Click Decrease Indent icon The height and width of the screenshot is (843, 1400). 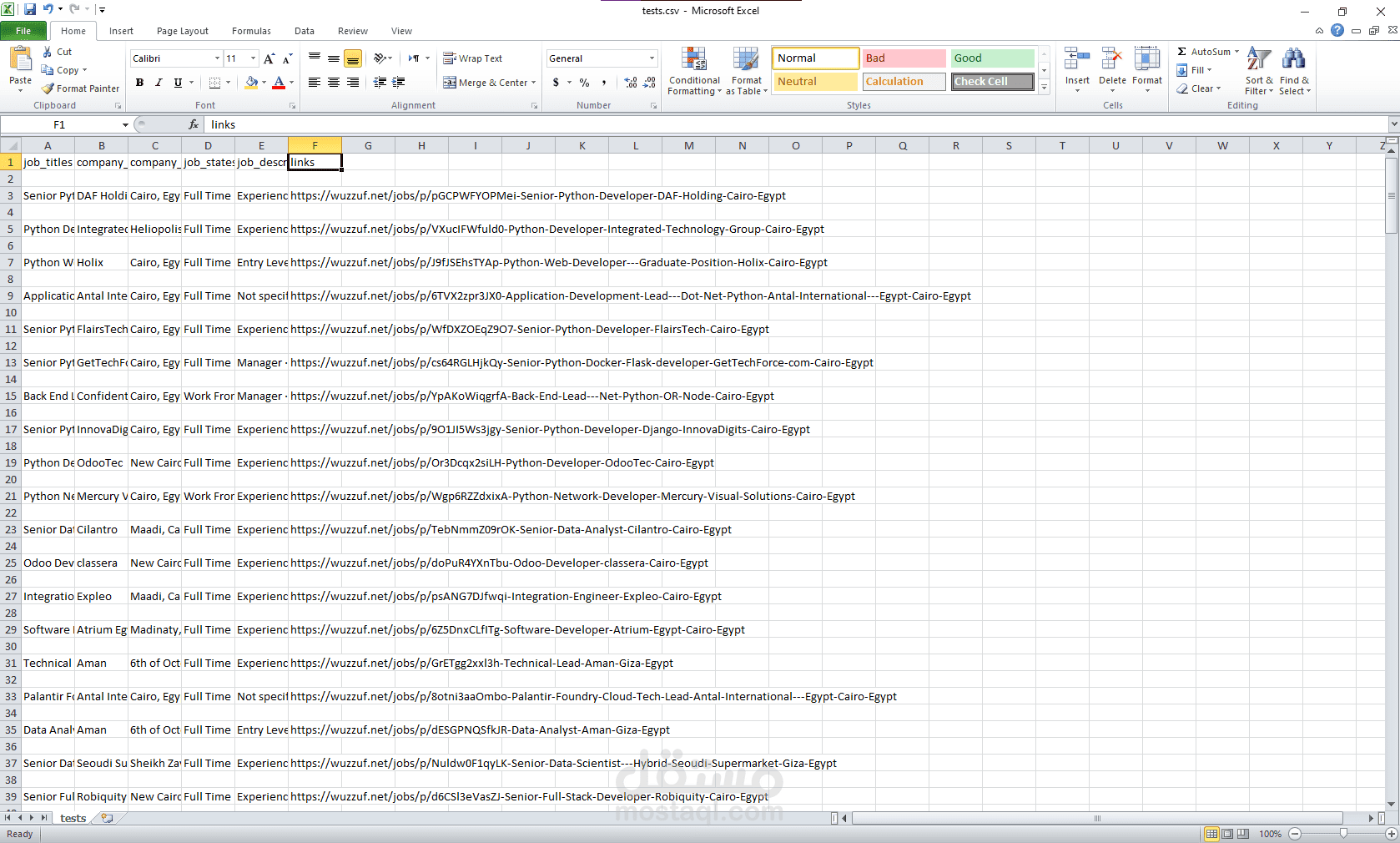(380, 83)
